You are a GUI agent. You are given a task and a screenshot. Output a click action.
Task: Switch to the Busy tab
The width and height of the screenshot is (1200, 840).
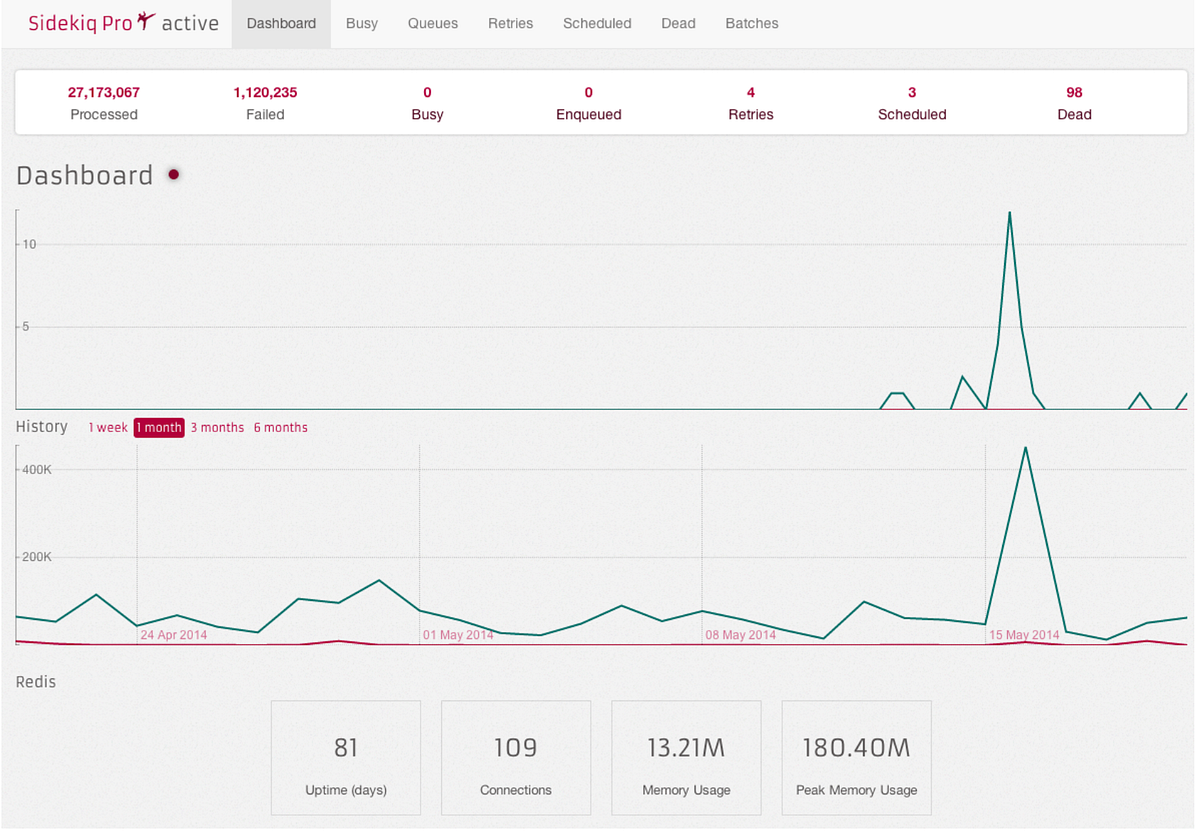[x=362, y=23]
